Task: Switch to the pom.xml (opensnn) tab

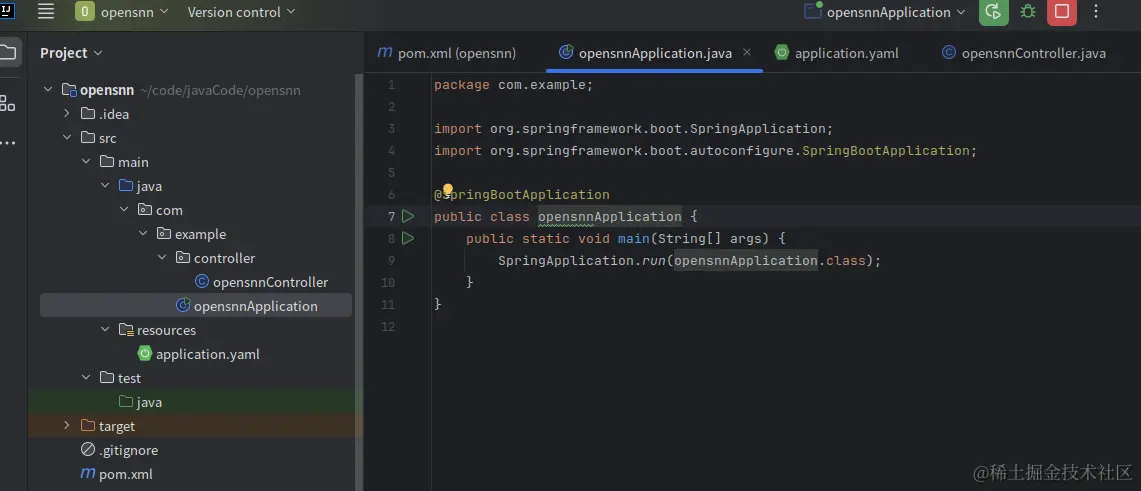Action: pos(447,53)
